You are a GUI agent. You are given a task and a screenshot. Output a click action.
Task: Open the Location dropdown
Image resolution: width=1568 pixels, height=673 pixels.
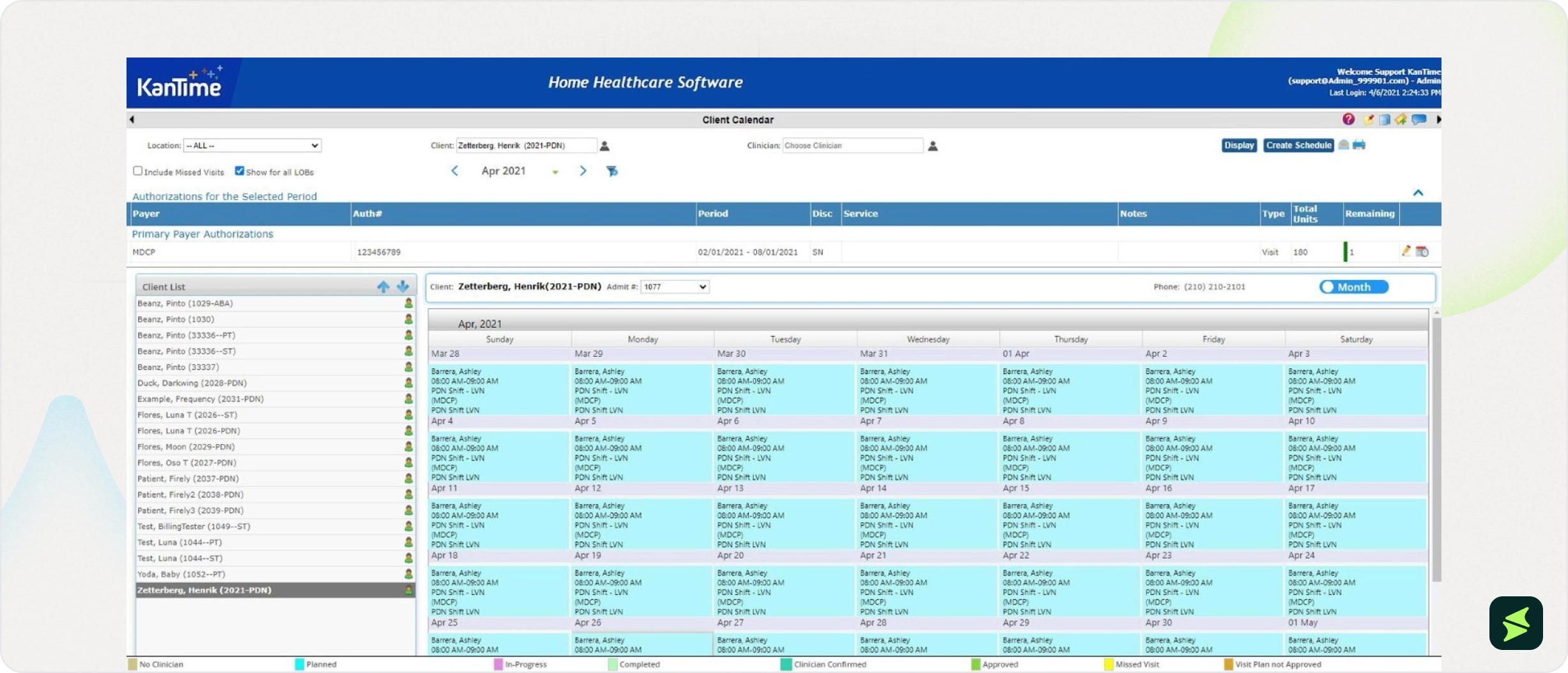(252, 146)
